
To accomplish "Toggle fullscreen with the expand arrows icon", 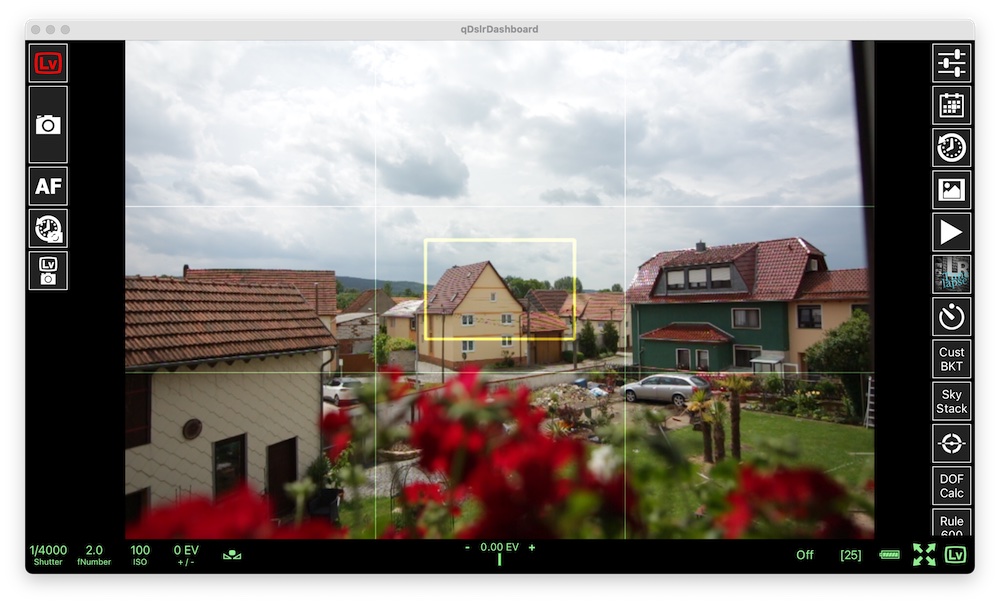I will pyautogui.click(x=925, y=553).
